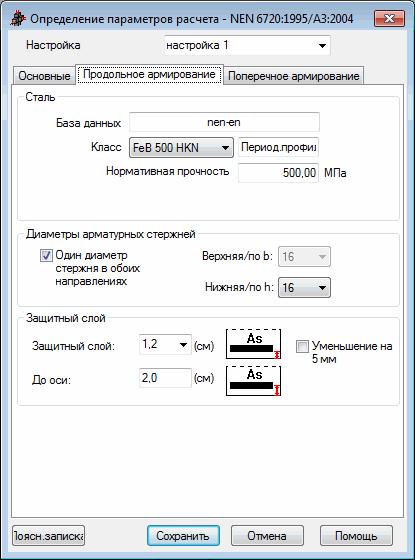Open the Нижняя/по h diameter dropdown

304,288
